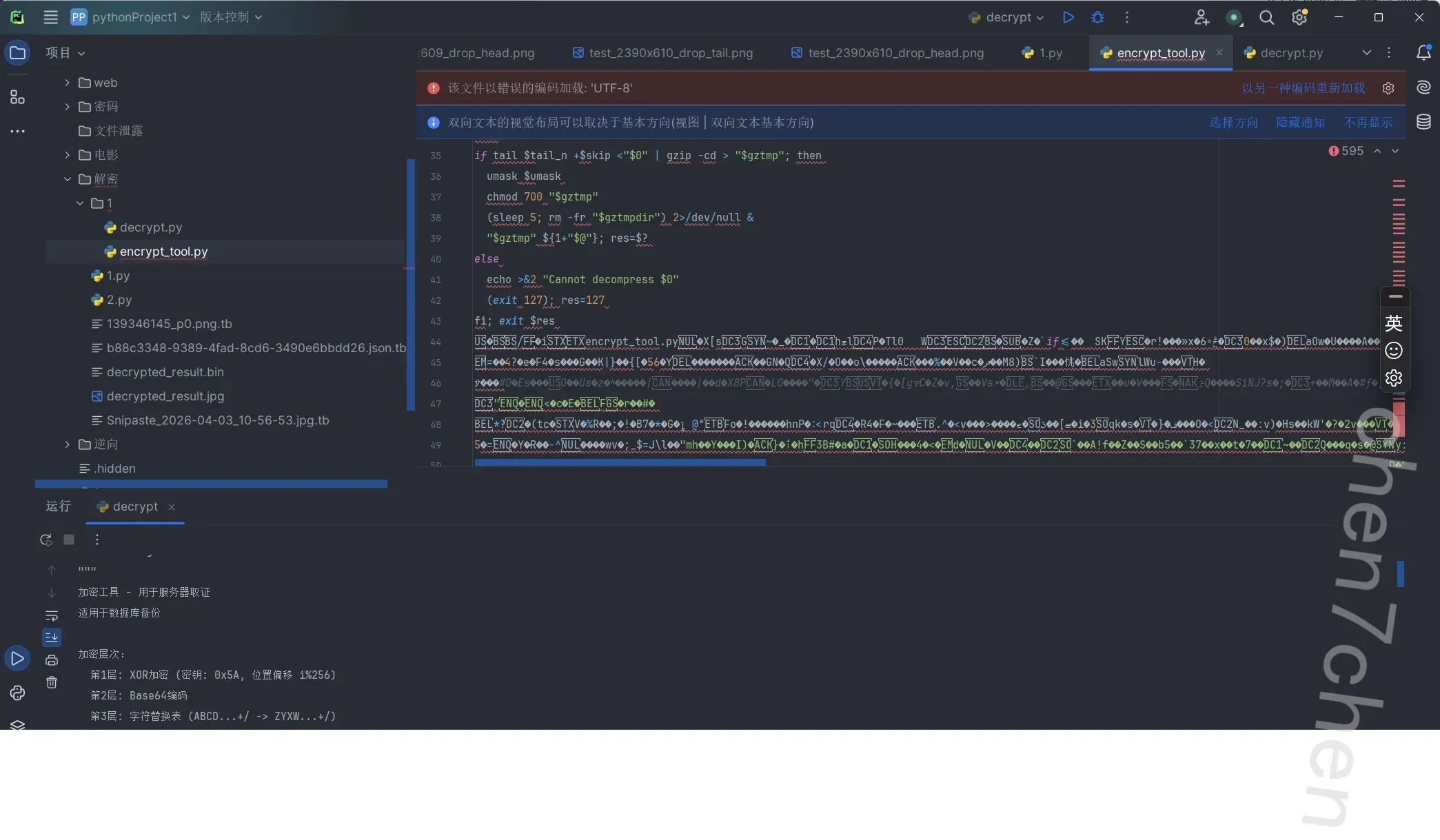Switch to the 1.py editor tab

click(1042, 53)
